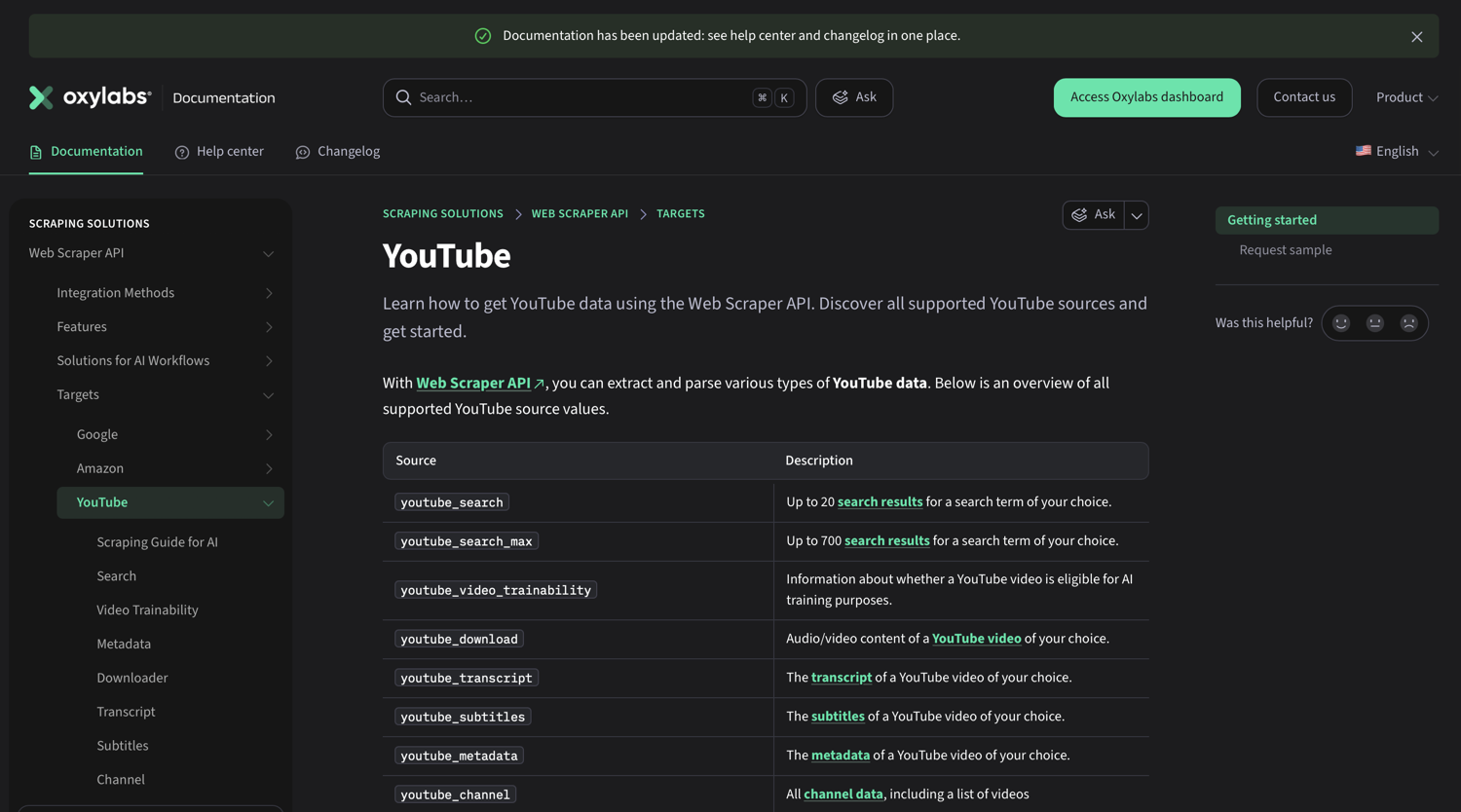
Task: Click Access Oxylabs dashboard button
Action: click(x=1146, y=97)
